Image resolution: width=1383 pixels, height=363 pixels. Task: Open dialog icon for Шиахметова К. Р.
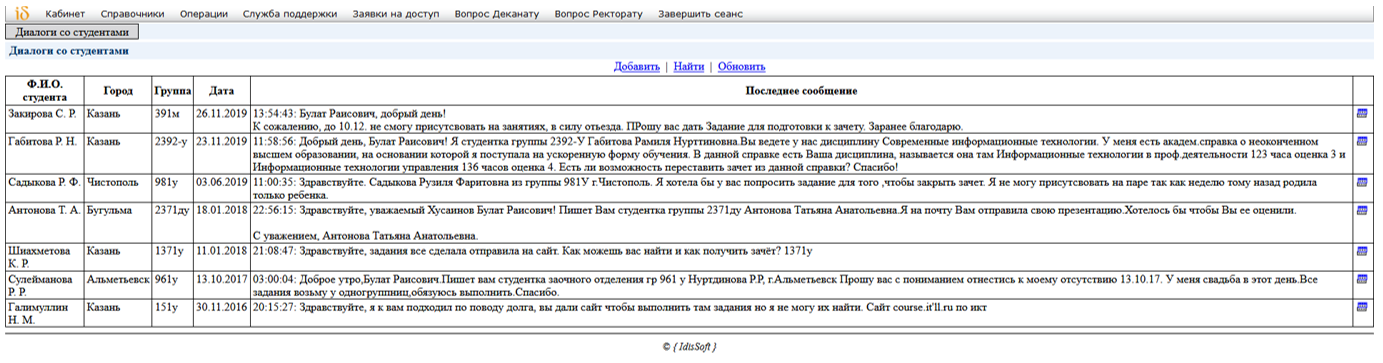[x=1362, y=251]
